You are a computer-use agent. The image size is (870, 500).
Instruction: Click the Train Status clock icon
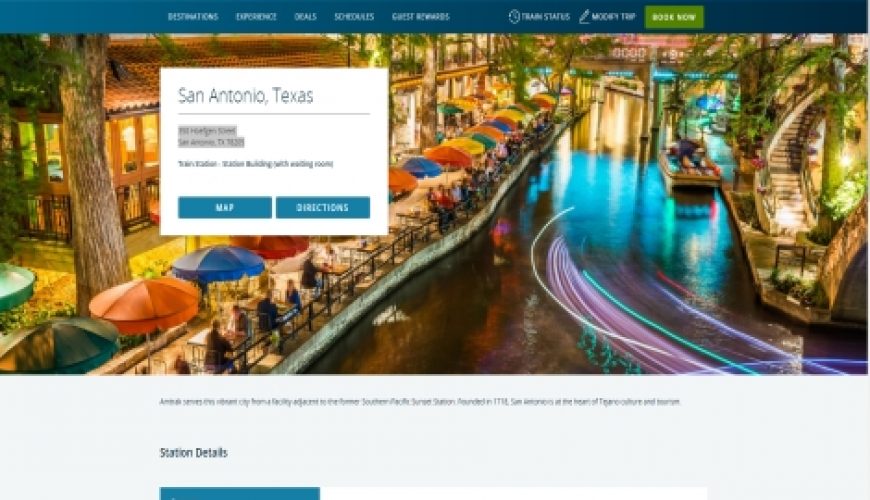tap(514, 17)
